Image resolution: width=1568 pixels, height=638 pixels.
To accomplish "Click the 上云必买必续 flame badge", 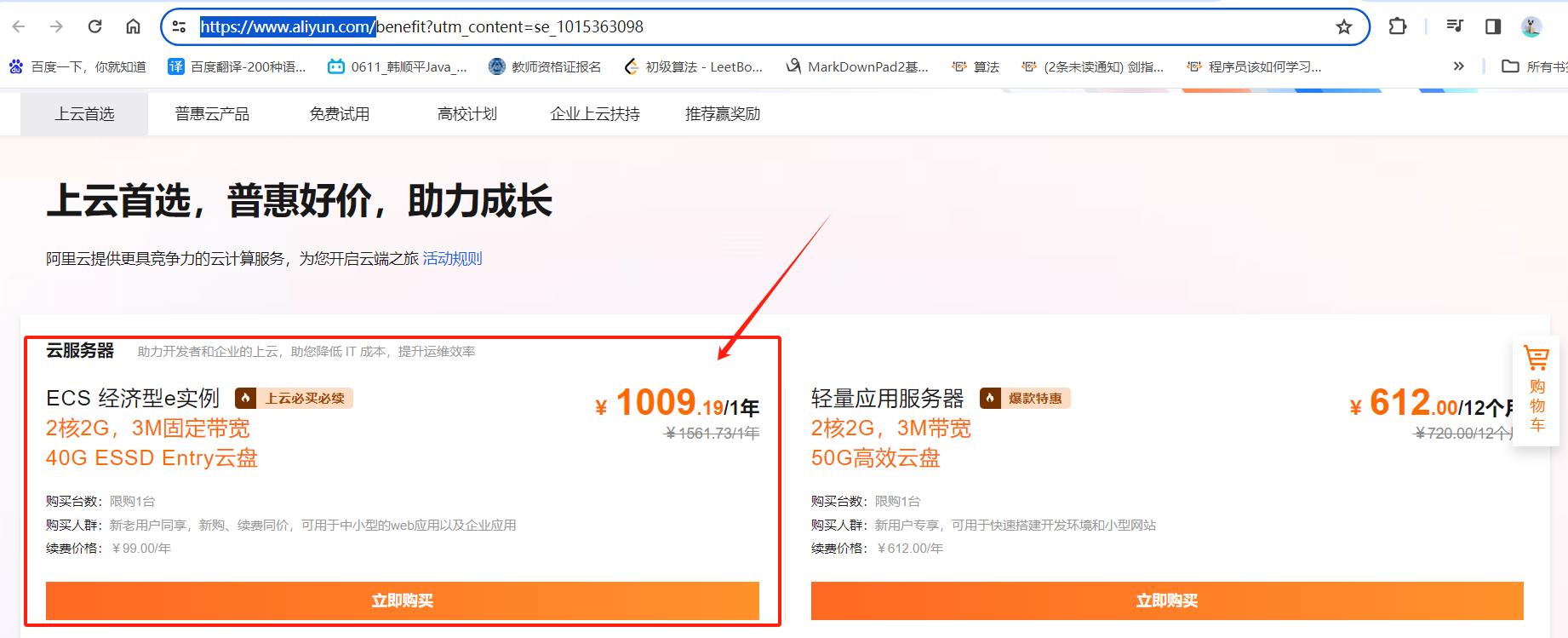I will click(x=294, y=398).
